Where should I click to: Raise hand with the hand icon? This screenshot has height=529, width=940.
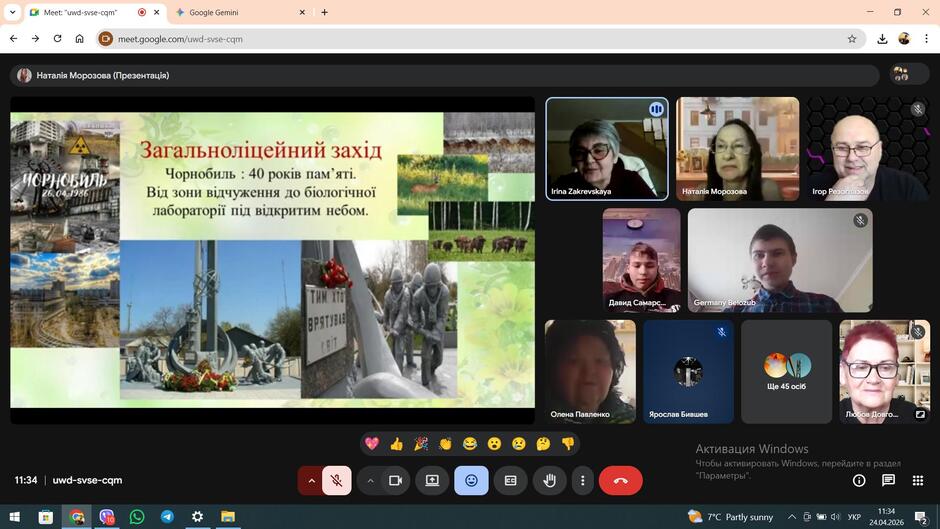coord(549,480)
